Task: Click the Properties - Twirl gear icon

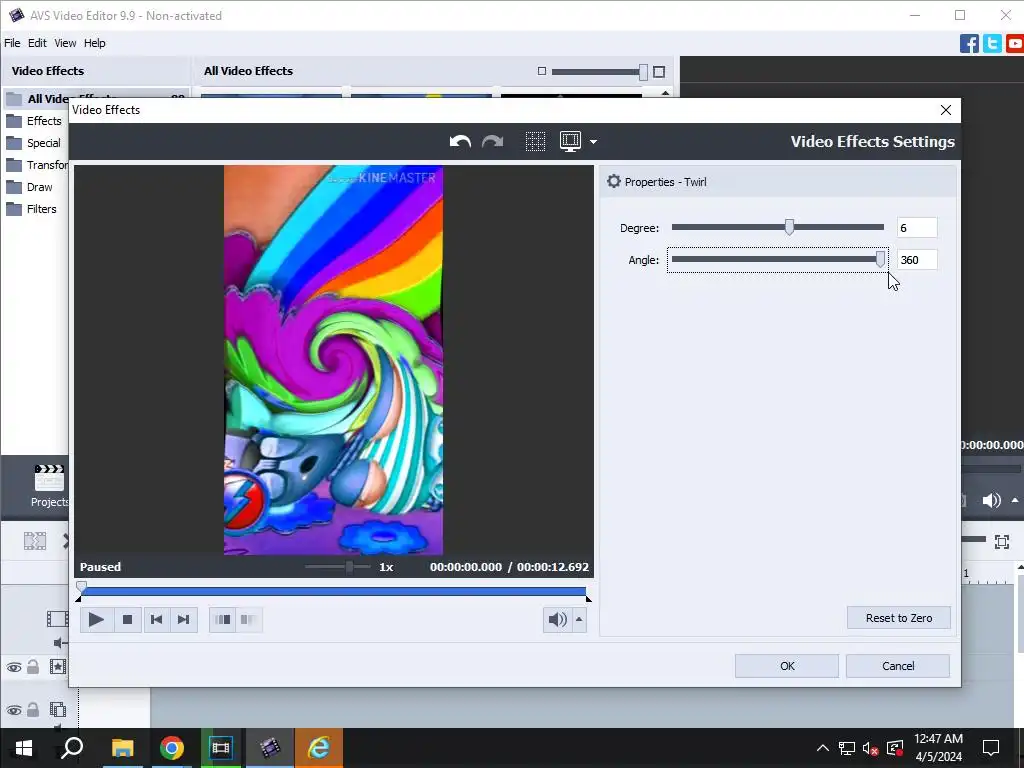Action: (x=614, y=182)
